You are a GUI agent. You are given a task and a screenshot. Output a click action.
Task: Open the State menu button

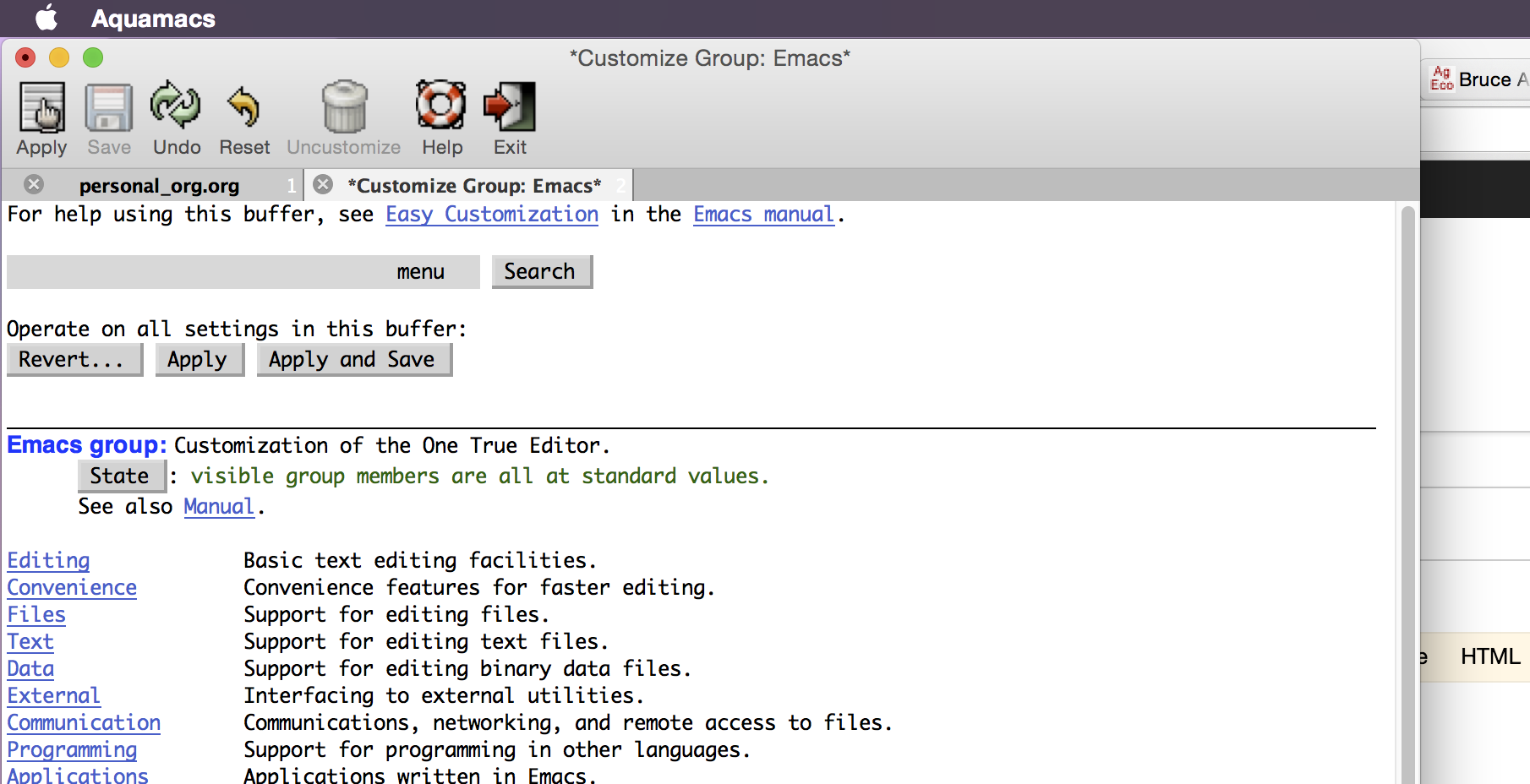[122, 476]
